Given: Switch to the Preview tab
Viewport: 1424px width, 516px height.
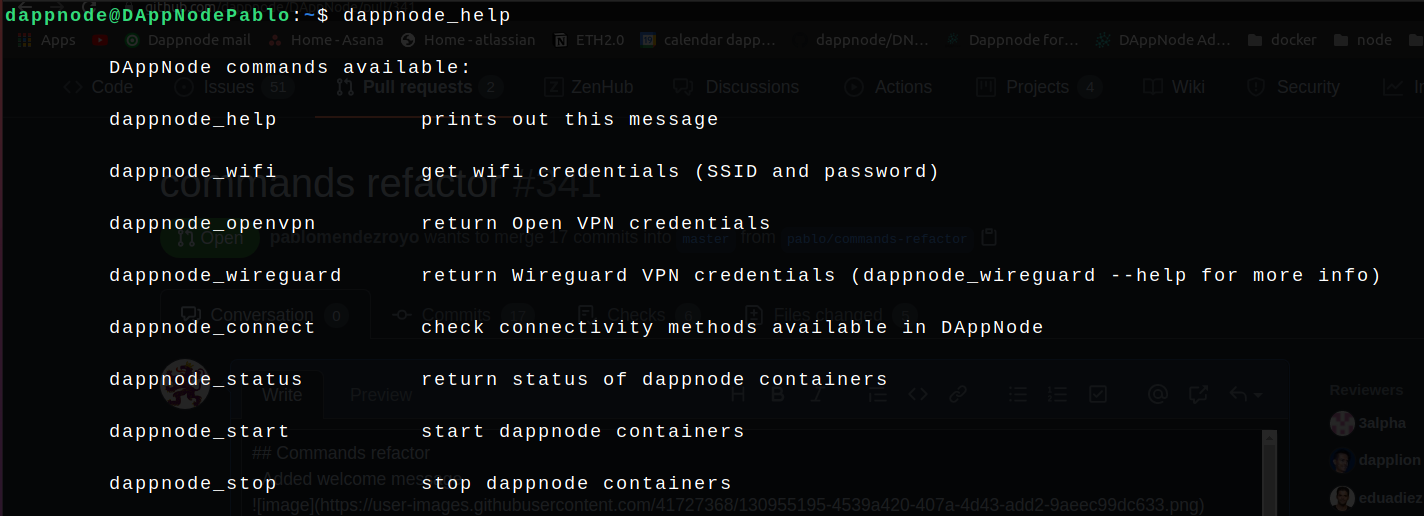Looking at the screenshot, I should (x=381, y=395).
